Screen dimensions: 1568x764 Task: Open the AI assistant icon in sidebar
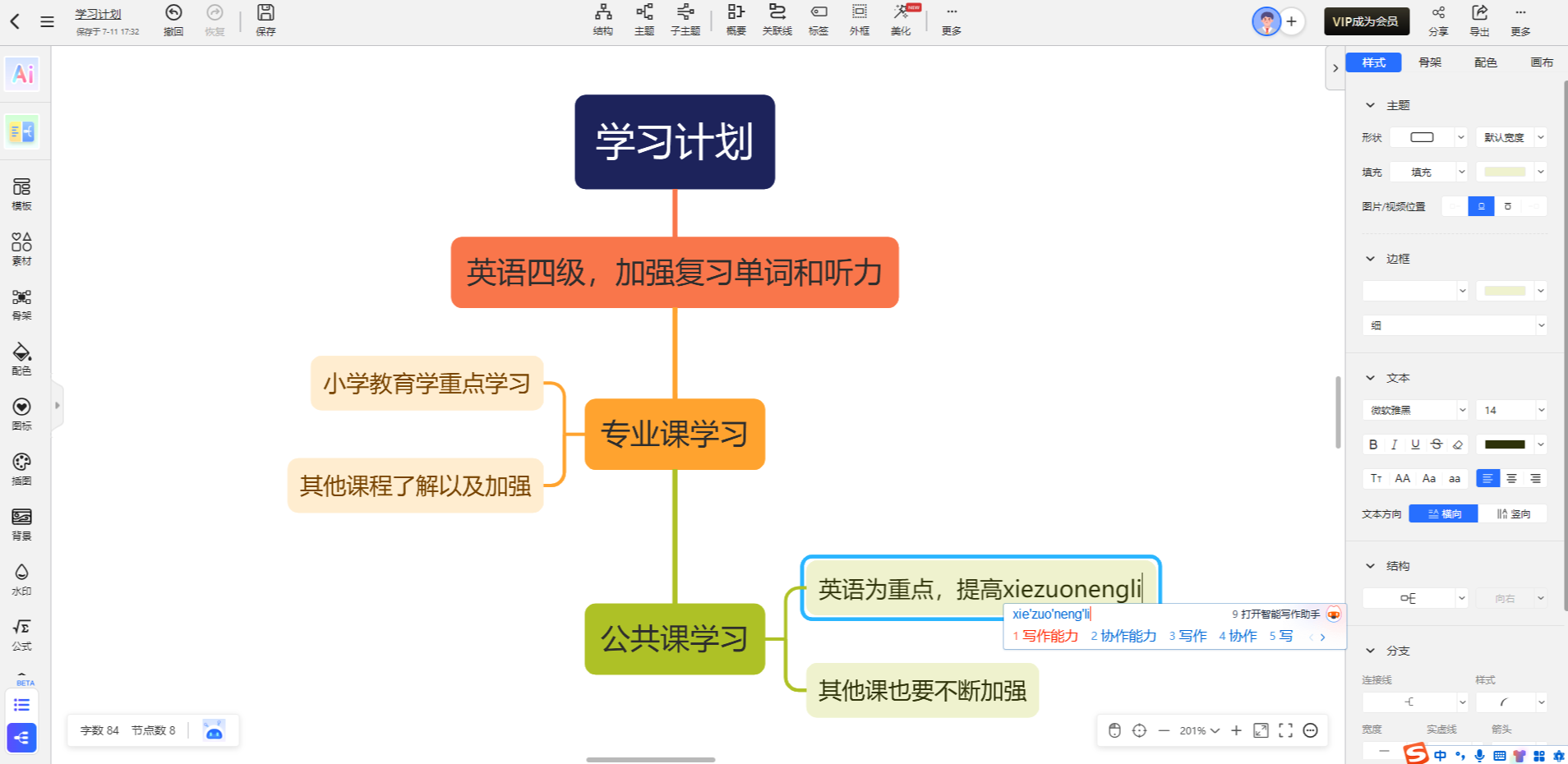(x=23, y=74)
